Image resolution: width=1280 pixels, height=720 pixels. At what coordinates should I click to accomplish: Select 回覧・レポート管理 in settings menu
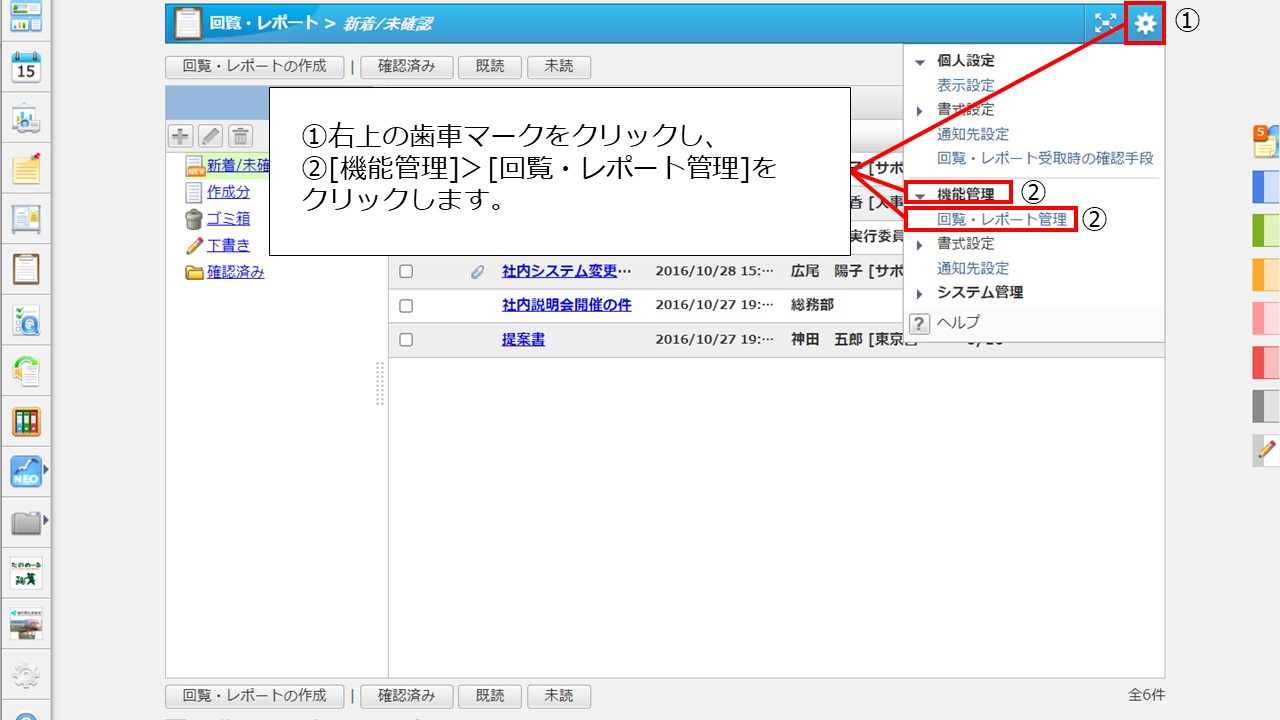[1001, 219]
